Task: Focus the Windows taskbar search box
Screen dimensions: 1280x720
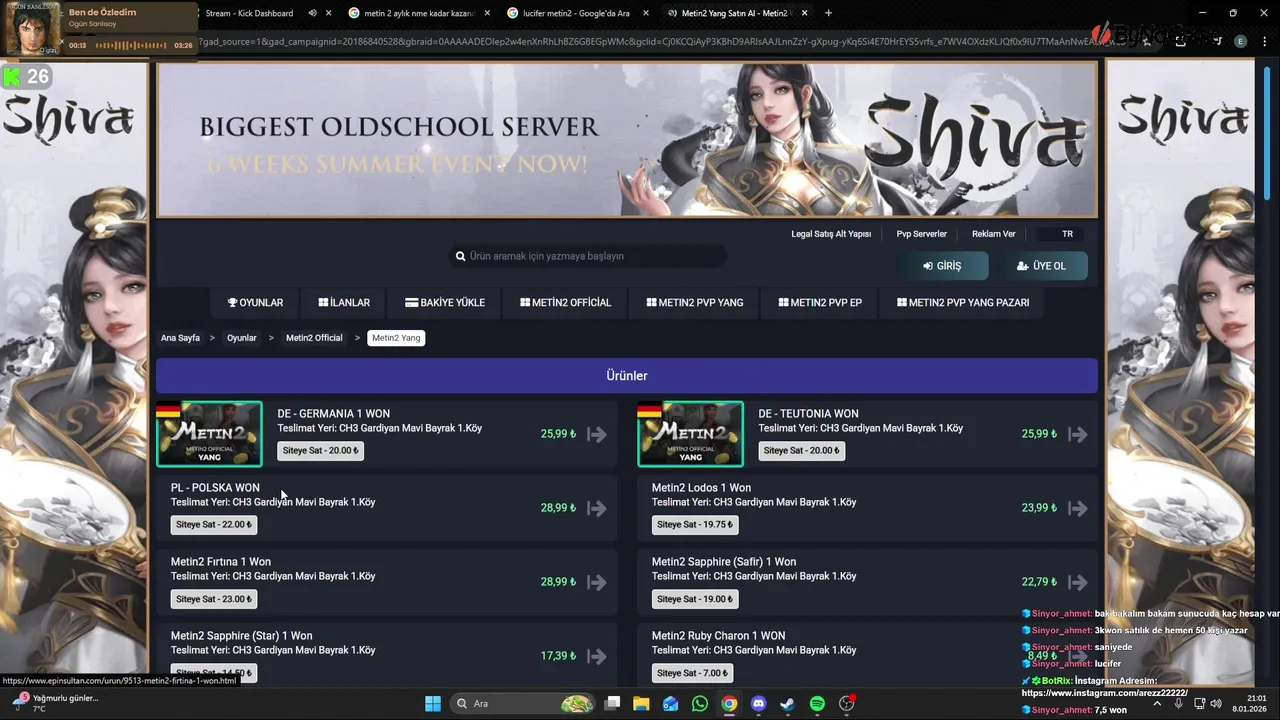Action: click(522, 704)
